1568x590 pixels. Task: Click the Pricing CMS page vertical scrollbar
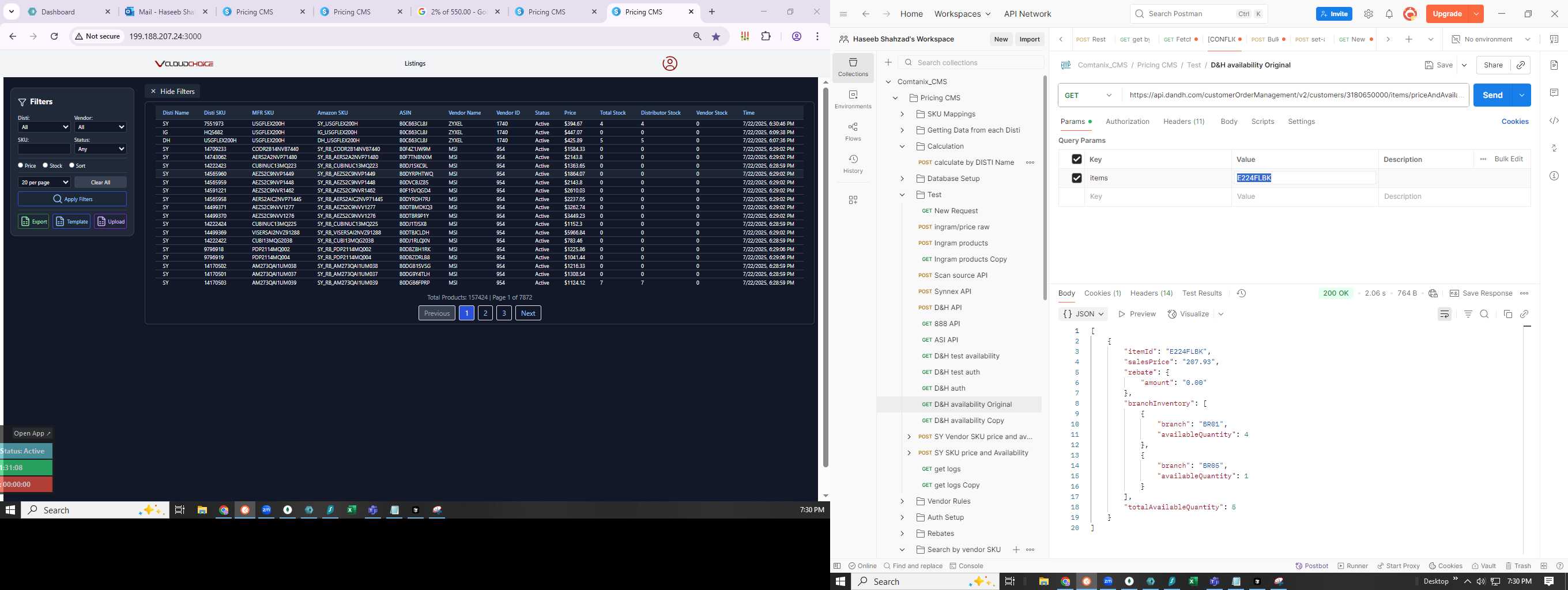point(826,277)
